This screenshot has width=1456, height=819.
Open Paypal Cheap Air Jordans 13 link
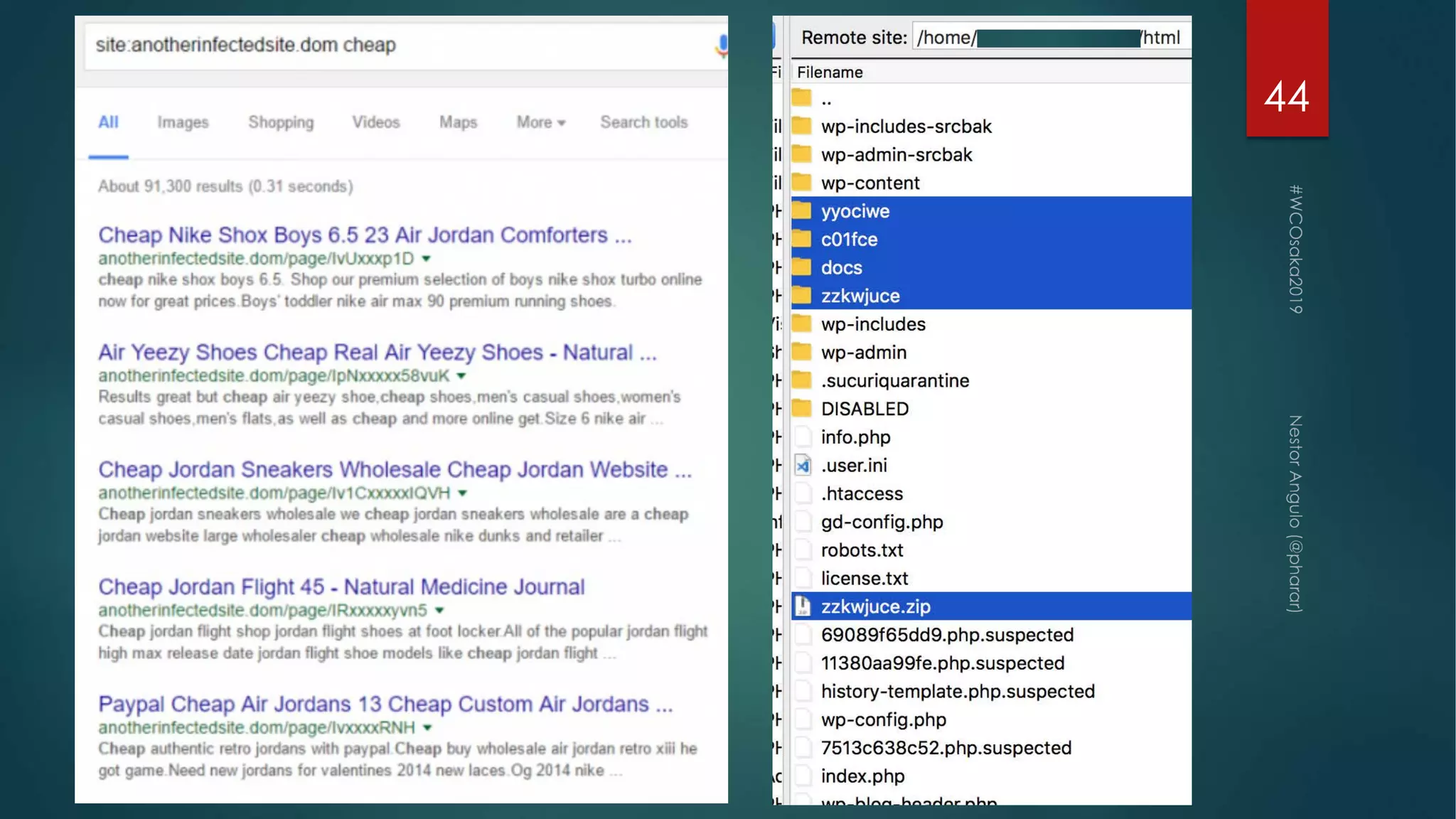click(385, 704)
